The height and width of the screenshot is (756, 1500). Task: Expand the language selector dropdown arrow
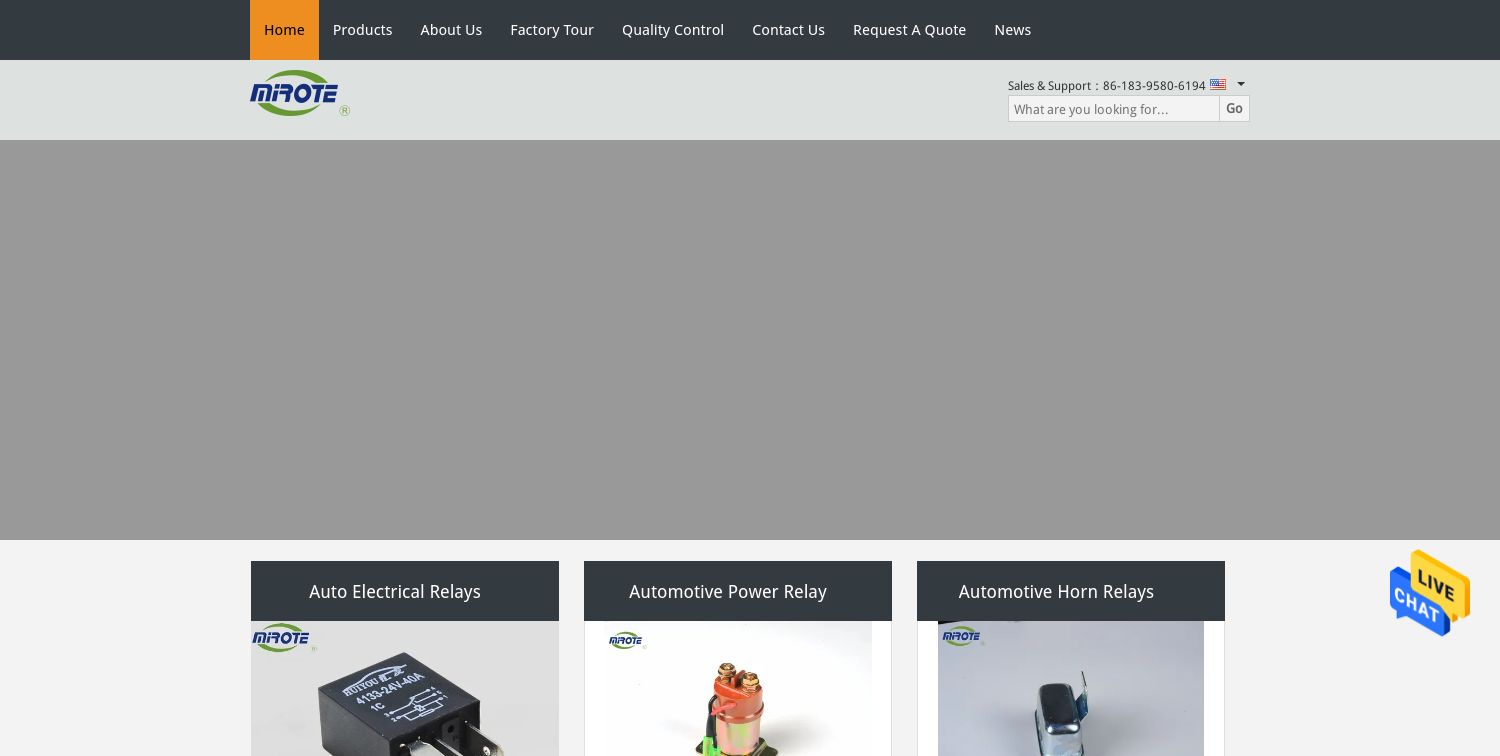pyautogui.click(x=1240, y=85)
